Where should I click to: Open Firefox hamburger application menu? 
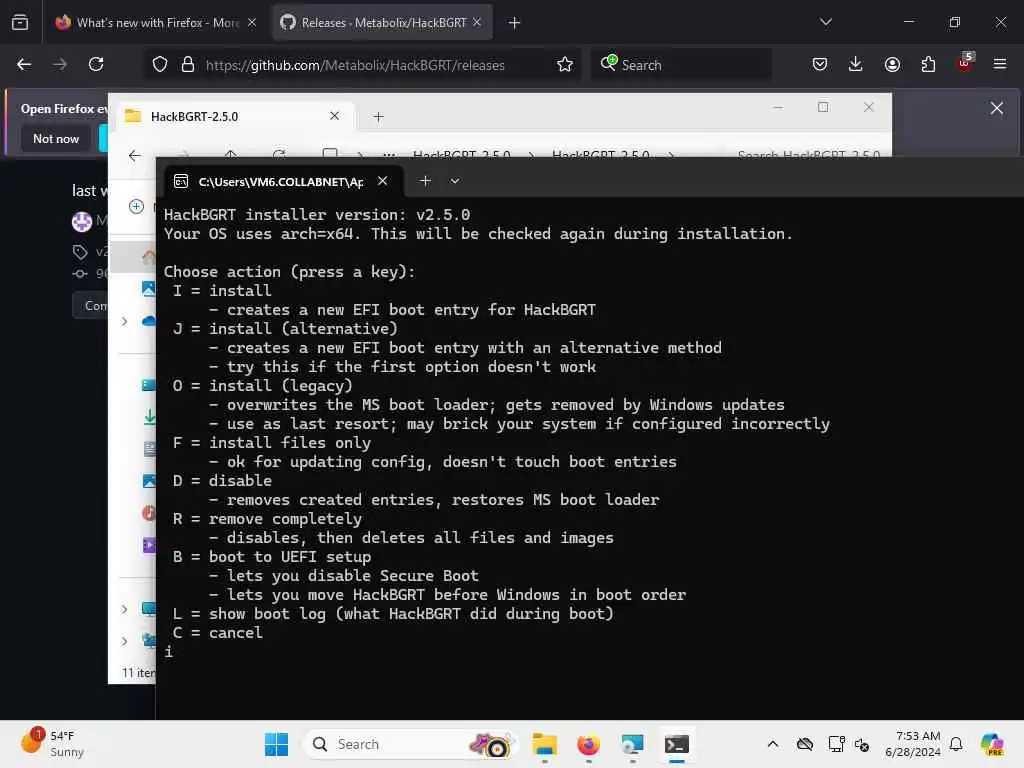1000,64
